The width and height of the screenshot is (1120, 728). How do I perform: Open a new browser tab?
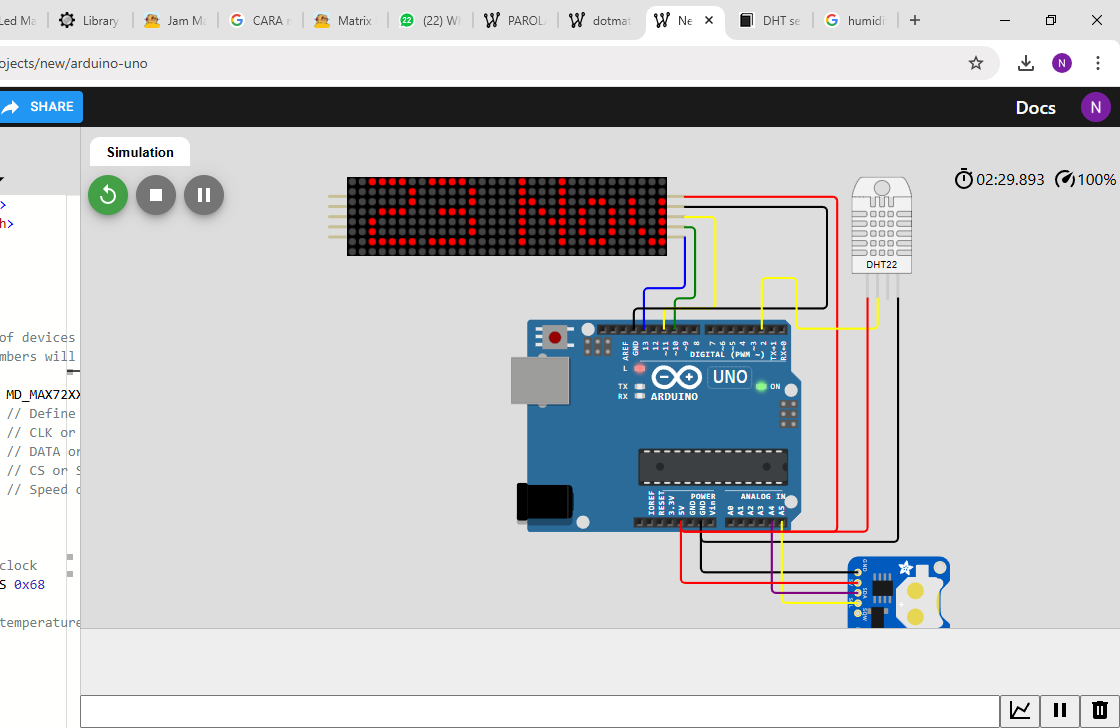click(x=914, y=21)
